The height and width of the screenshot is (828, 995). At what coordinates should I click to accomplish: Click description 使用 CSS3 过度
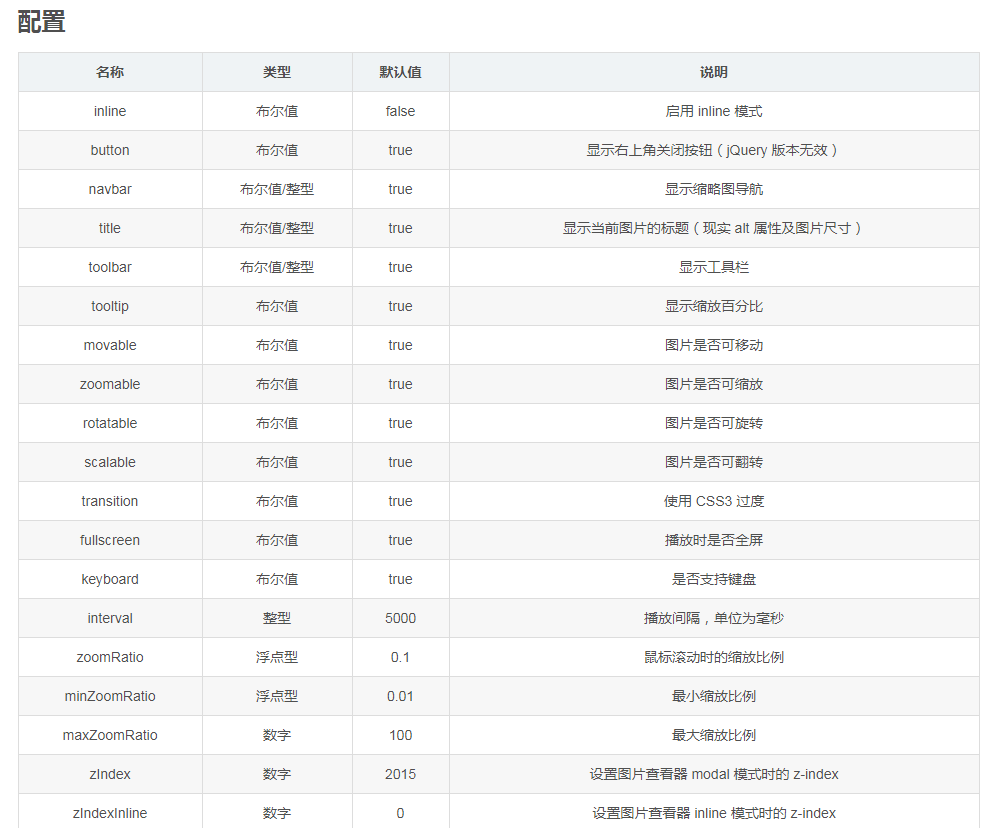point(714,501)
